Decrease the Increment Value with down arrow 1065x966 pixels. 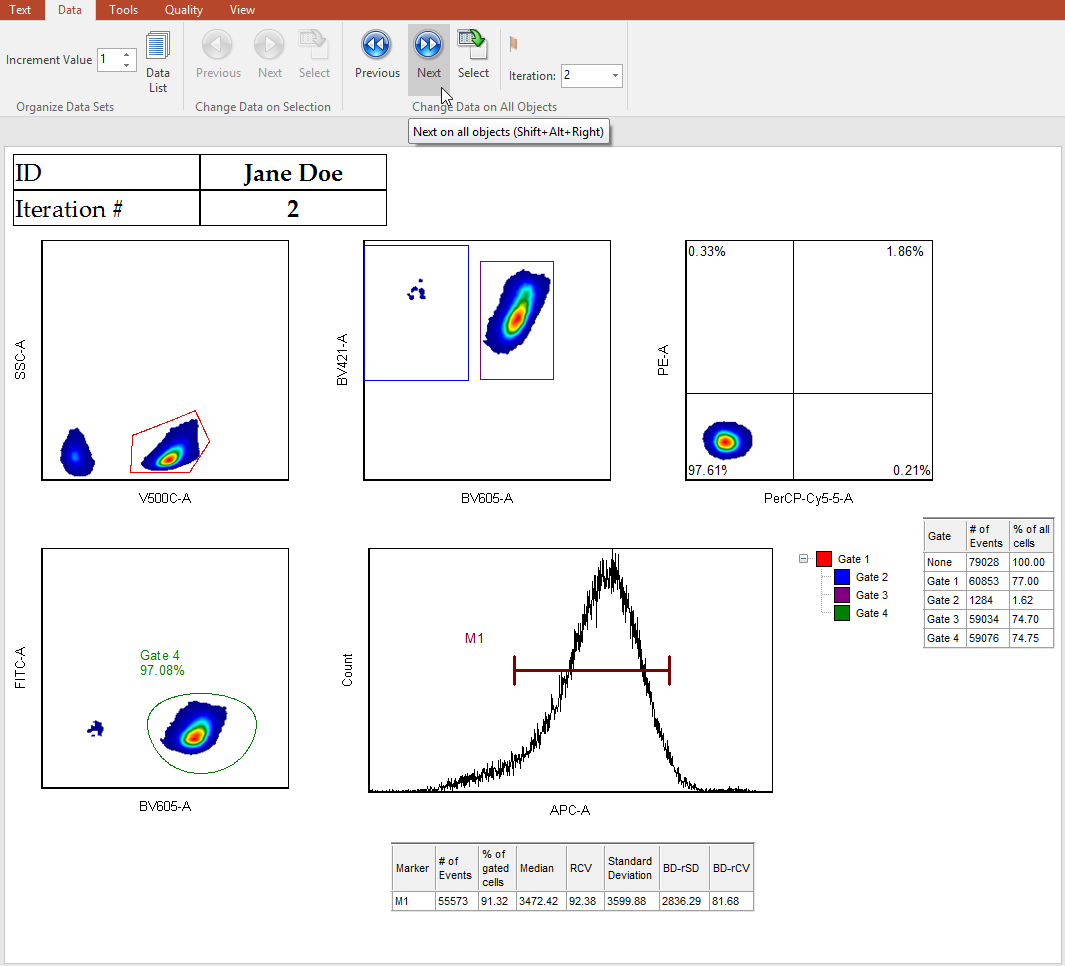pyautogui.click(x=127, y=65)
